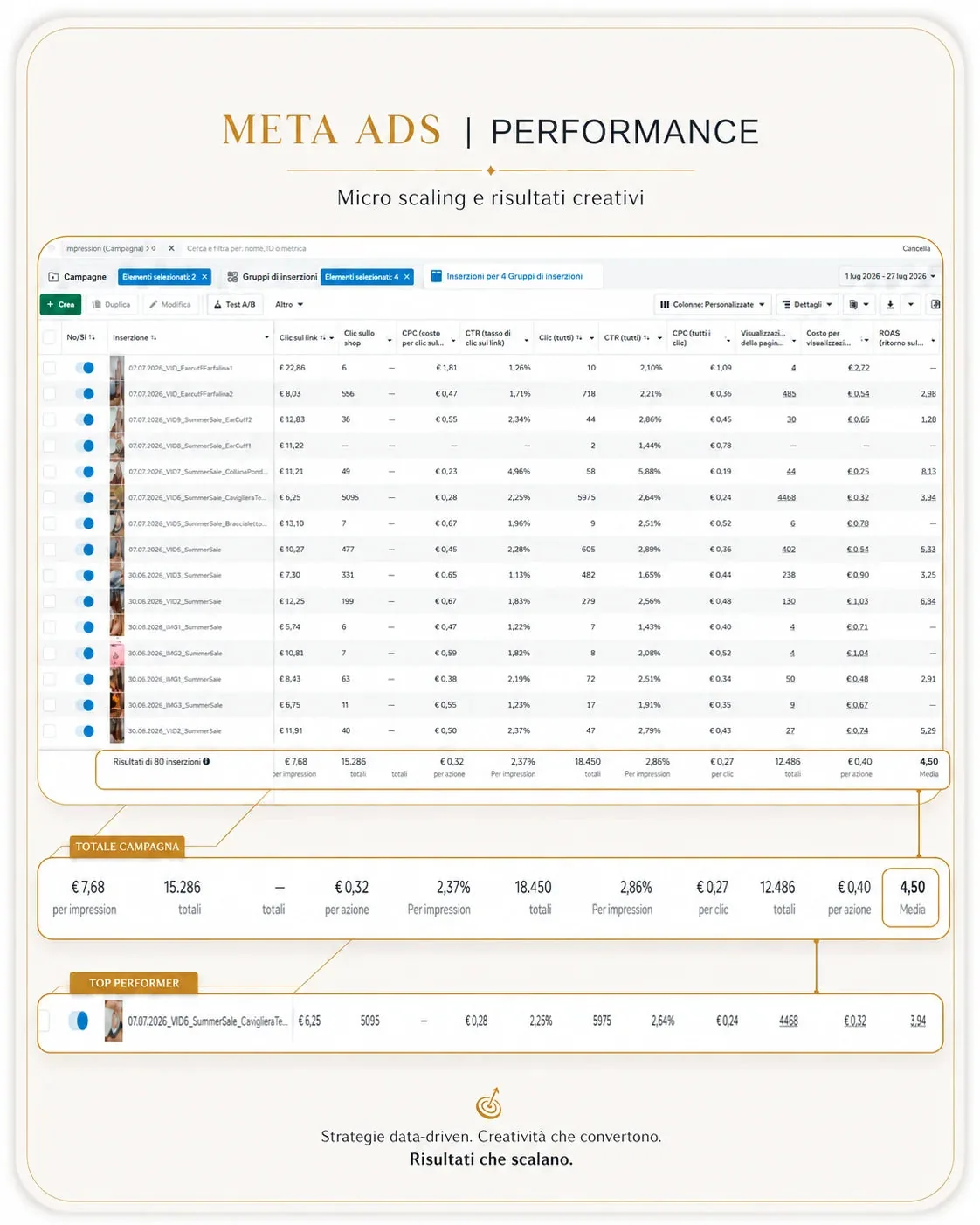Sort by the Inserzione column arrows

[x=154, y=338]
